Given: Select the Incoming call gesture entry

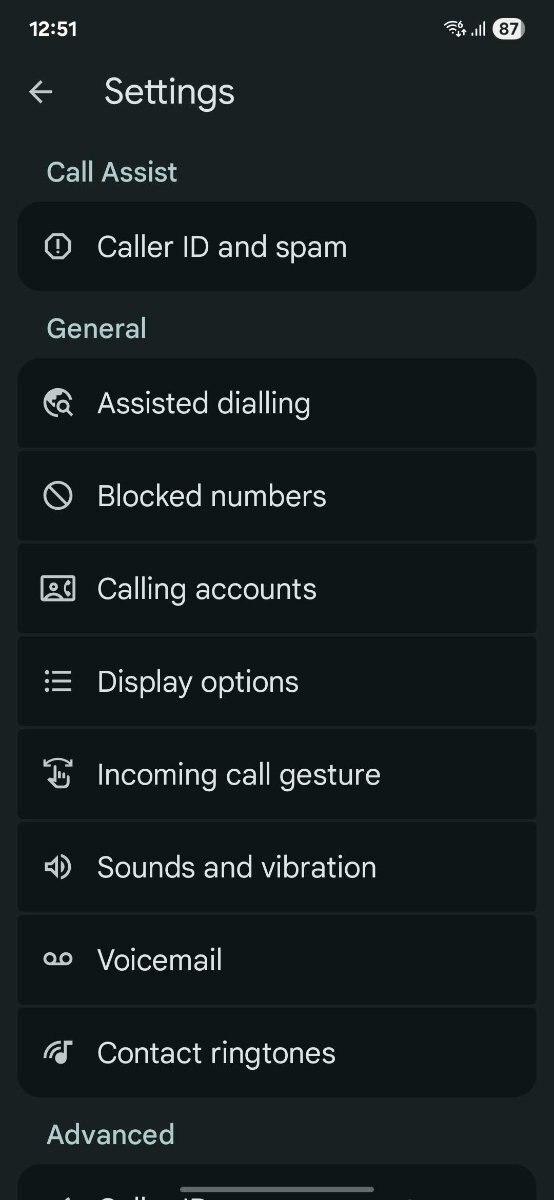Looking at the screenshot, I should (x=277, y=775).
